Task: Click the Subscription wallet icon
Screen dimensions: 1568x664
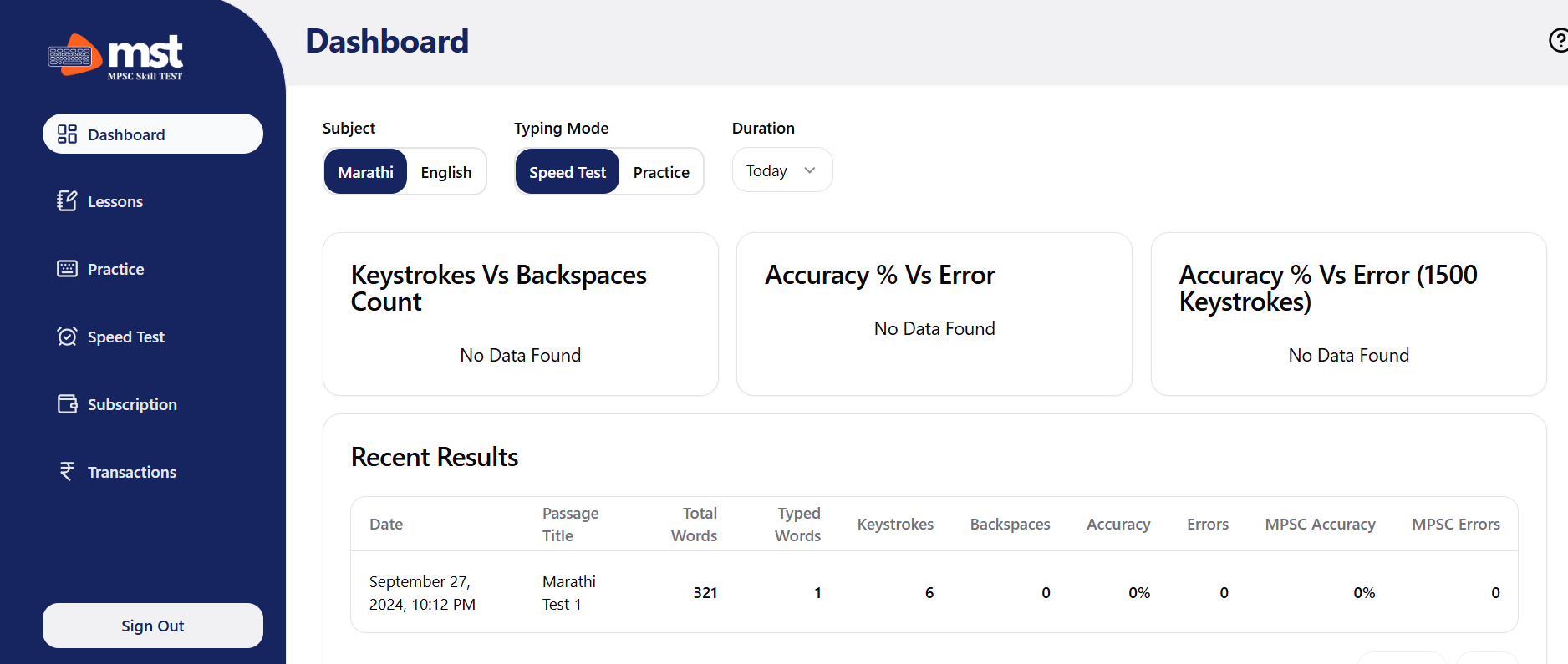Action: (x=67, y=404)
